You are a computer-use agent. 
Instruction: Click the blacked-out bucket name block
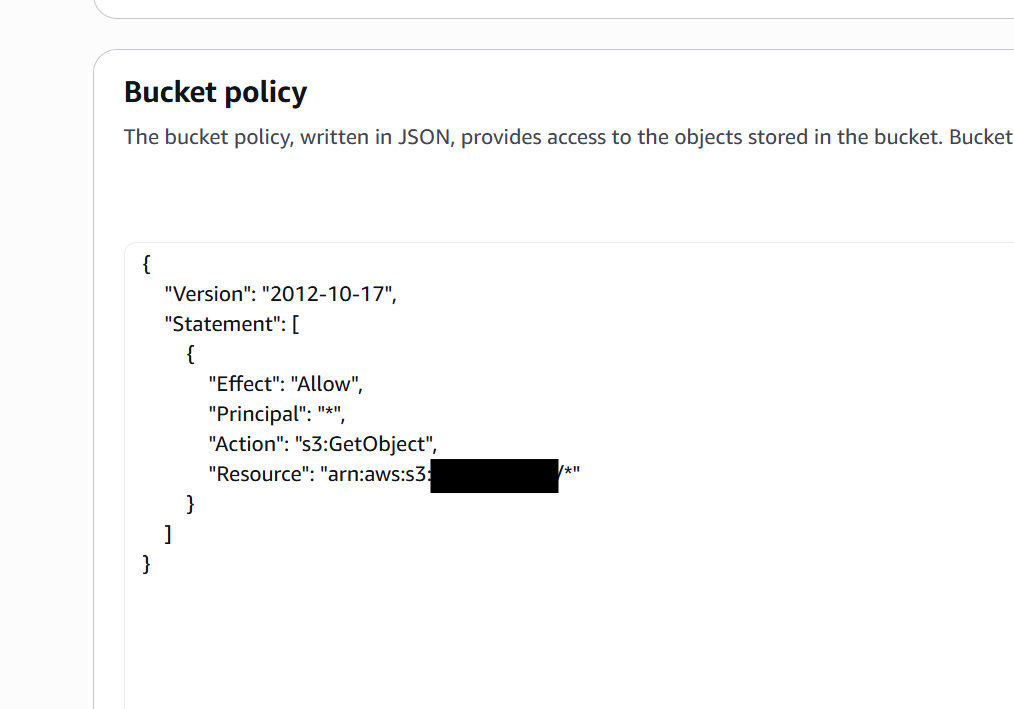(x=494, y=475)
